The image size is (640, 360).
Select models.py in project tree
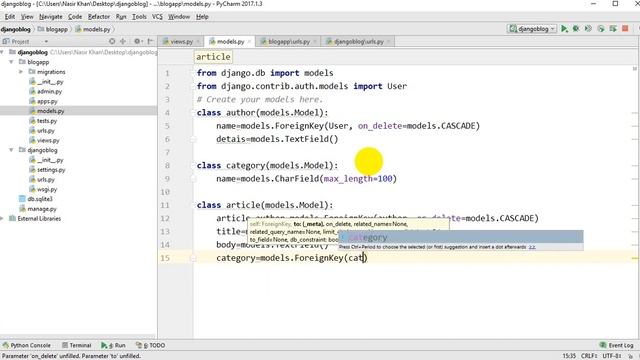(51, 111)
